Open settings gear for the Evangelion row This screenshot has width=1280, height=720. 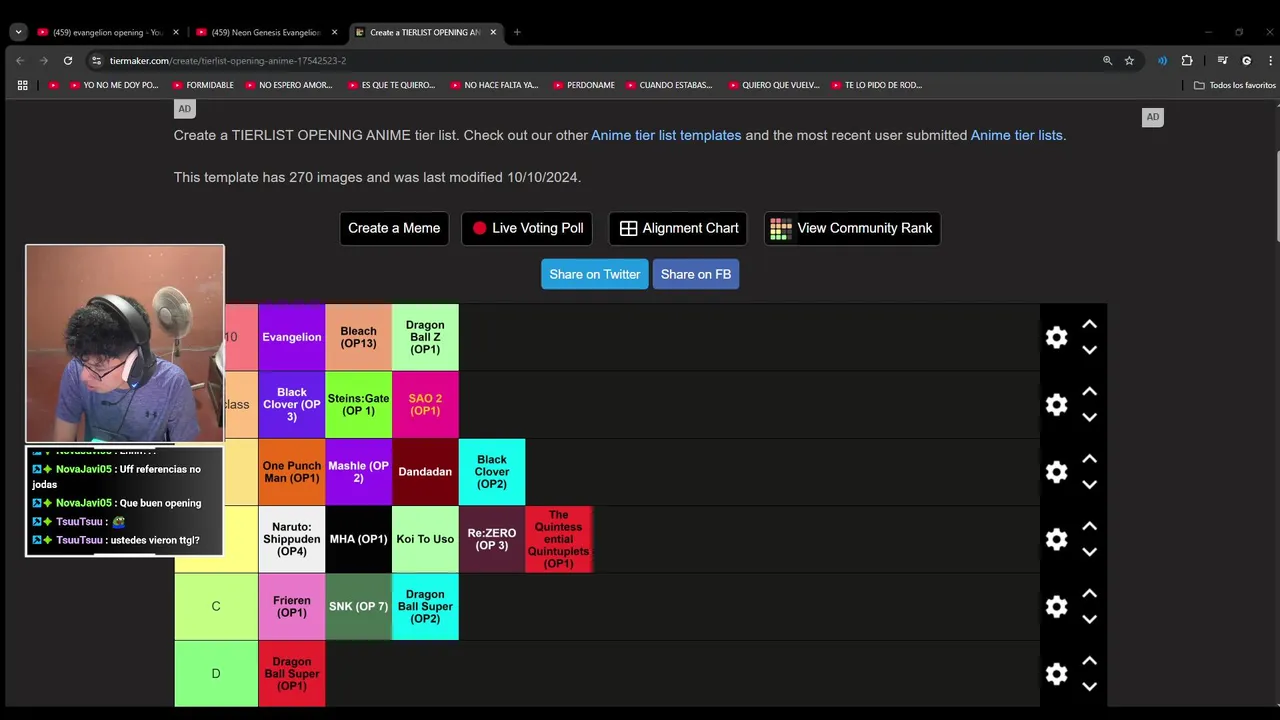pos(1056,337)
